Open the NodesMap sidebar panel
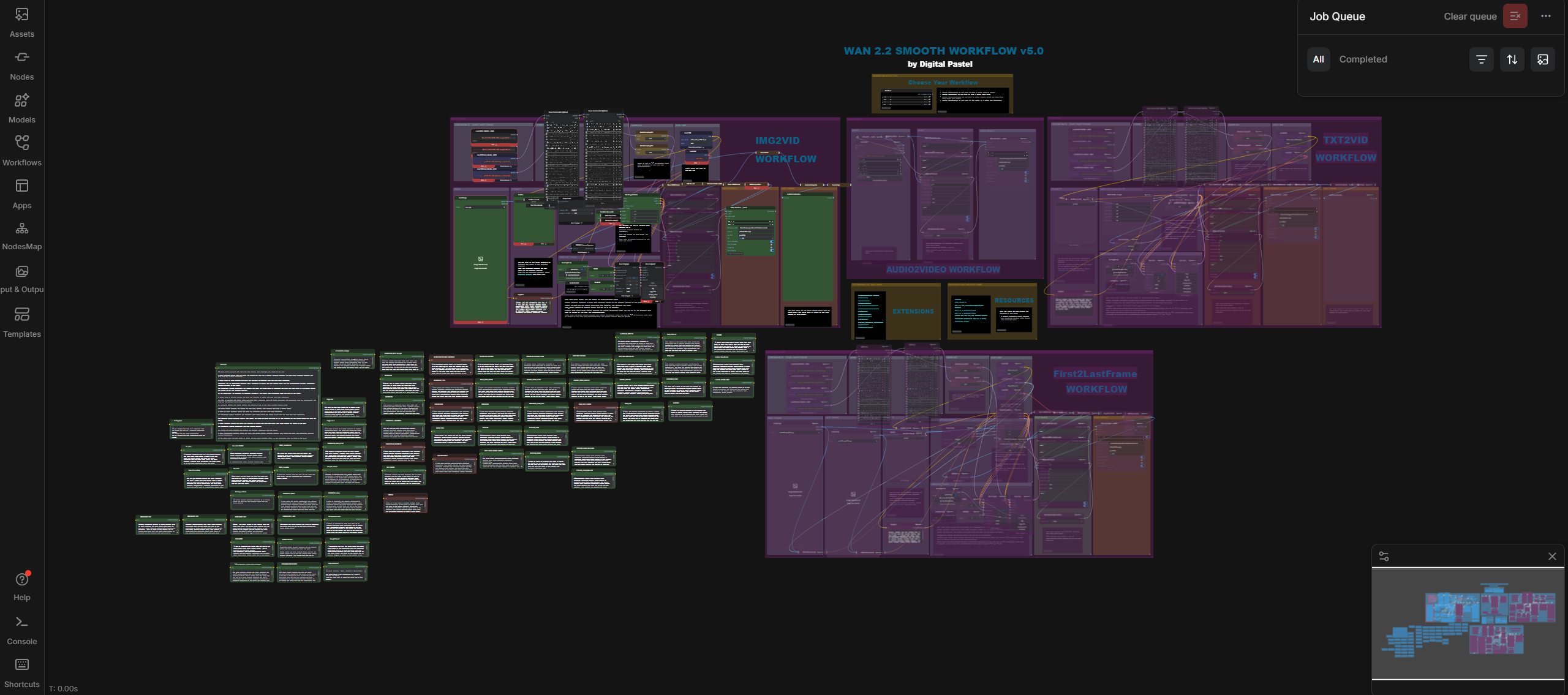This screenshot has height=695, width=1568. tap(22, 236)
